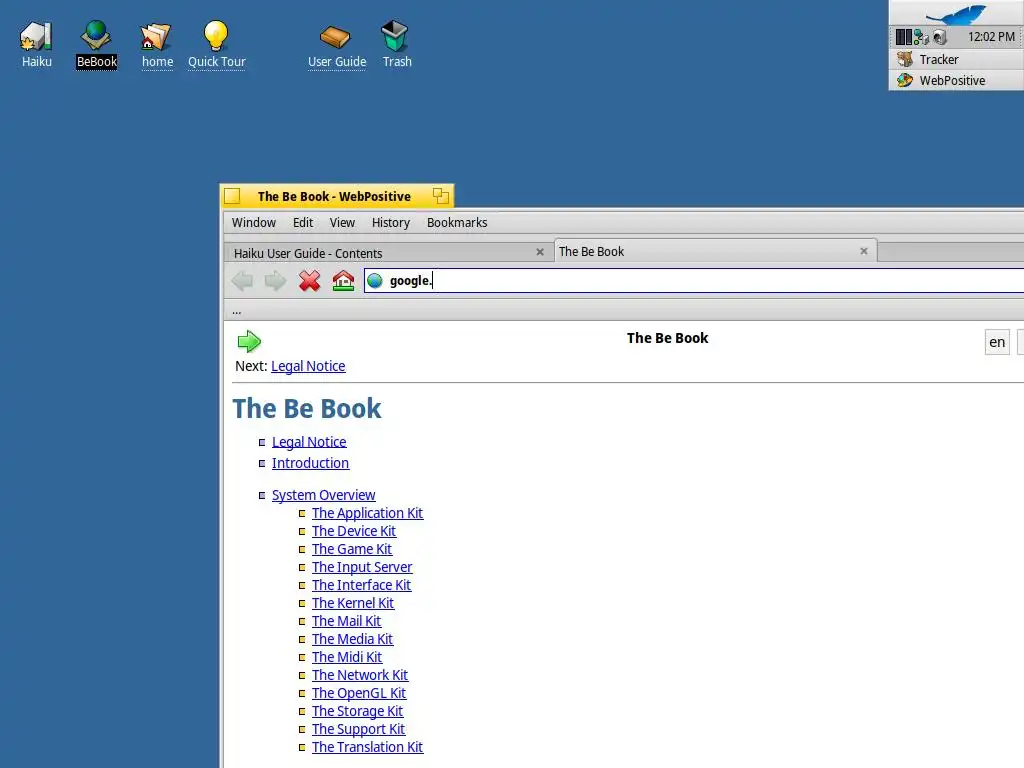Open The Translation Kit link
1024x768 pixels.
pos(367,746)
